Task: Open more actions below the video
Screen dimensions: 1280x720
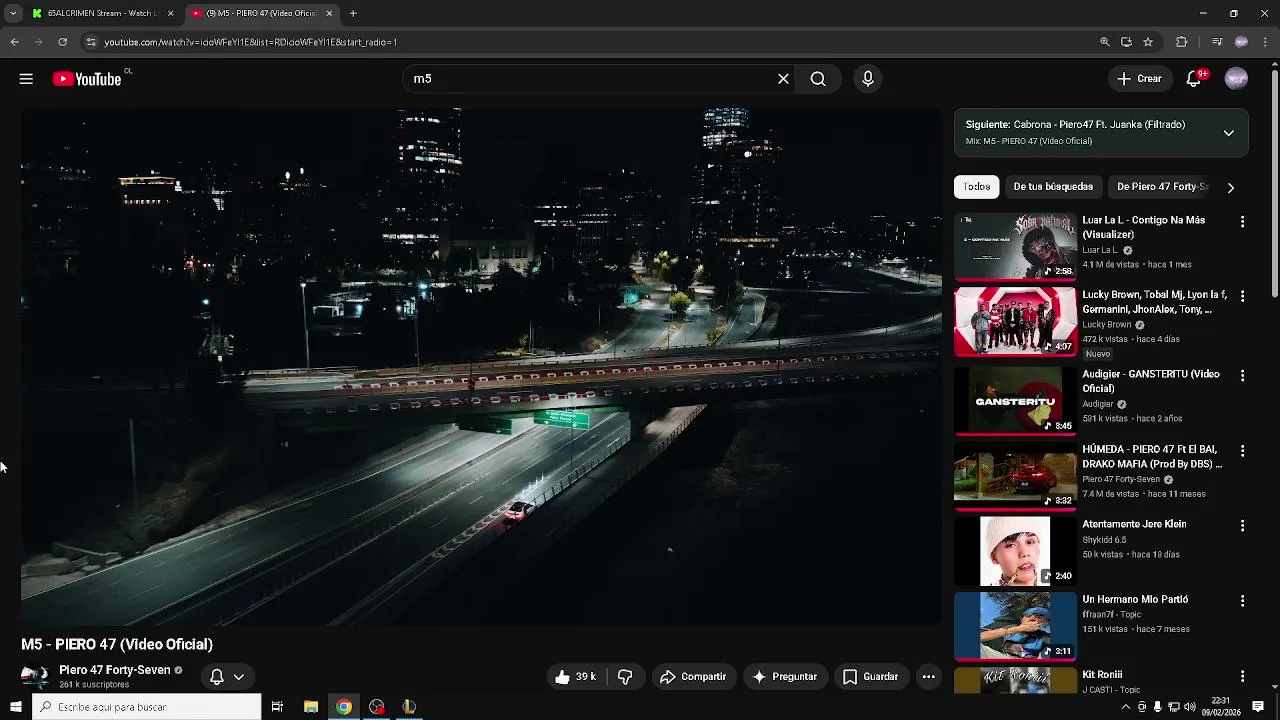Action: pos(928,677)
